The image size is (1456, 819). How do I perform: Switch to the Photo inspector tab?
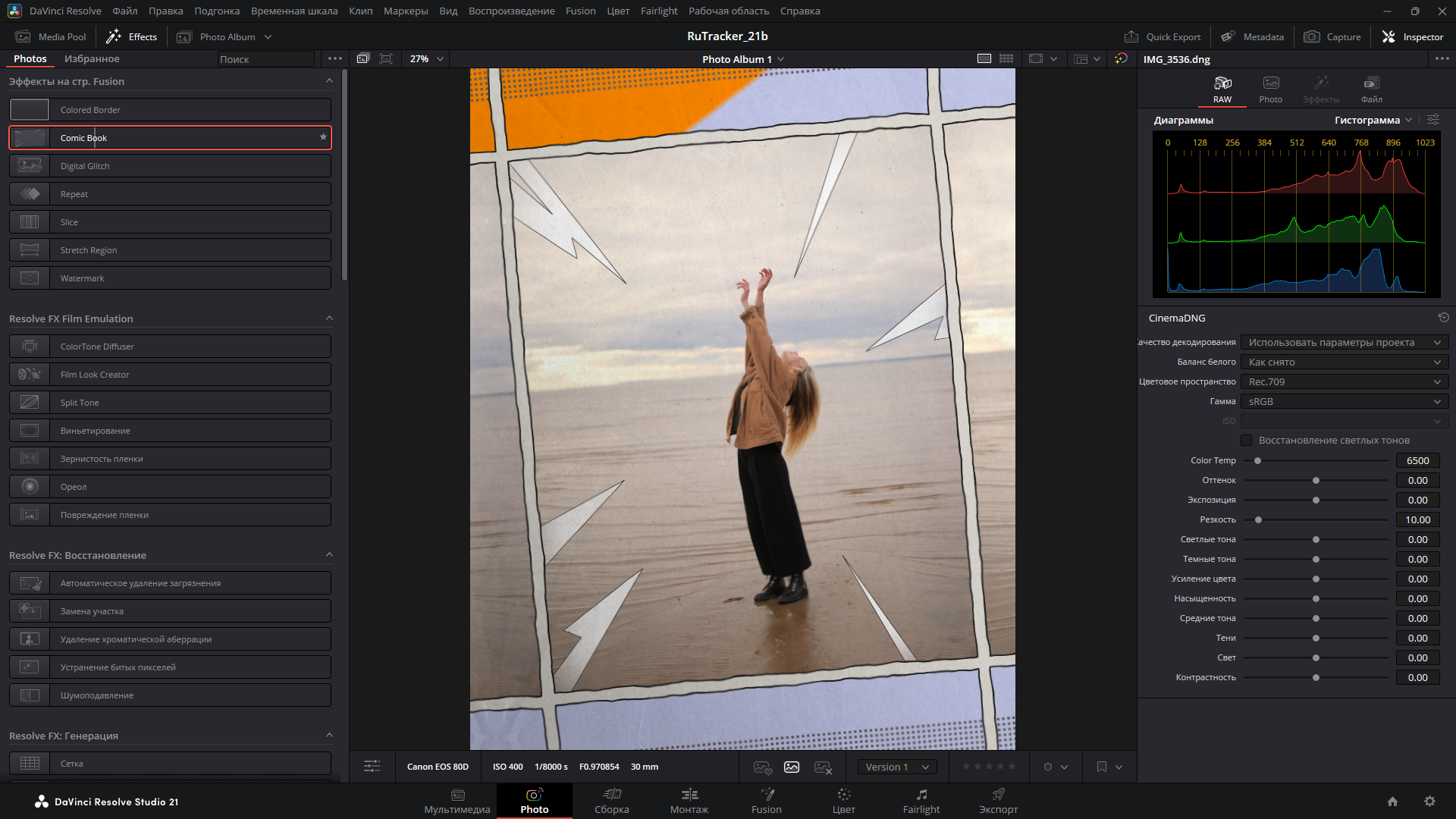(1271, 89)
